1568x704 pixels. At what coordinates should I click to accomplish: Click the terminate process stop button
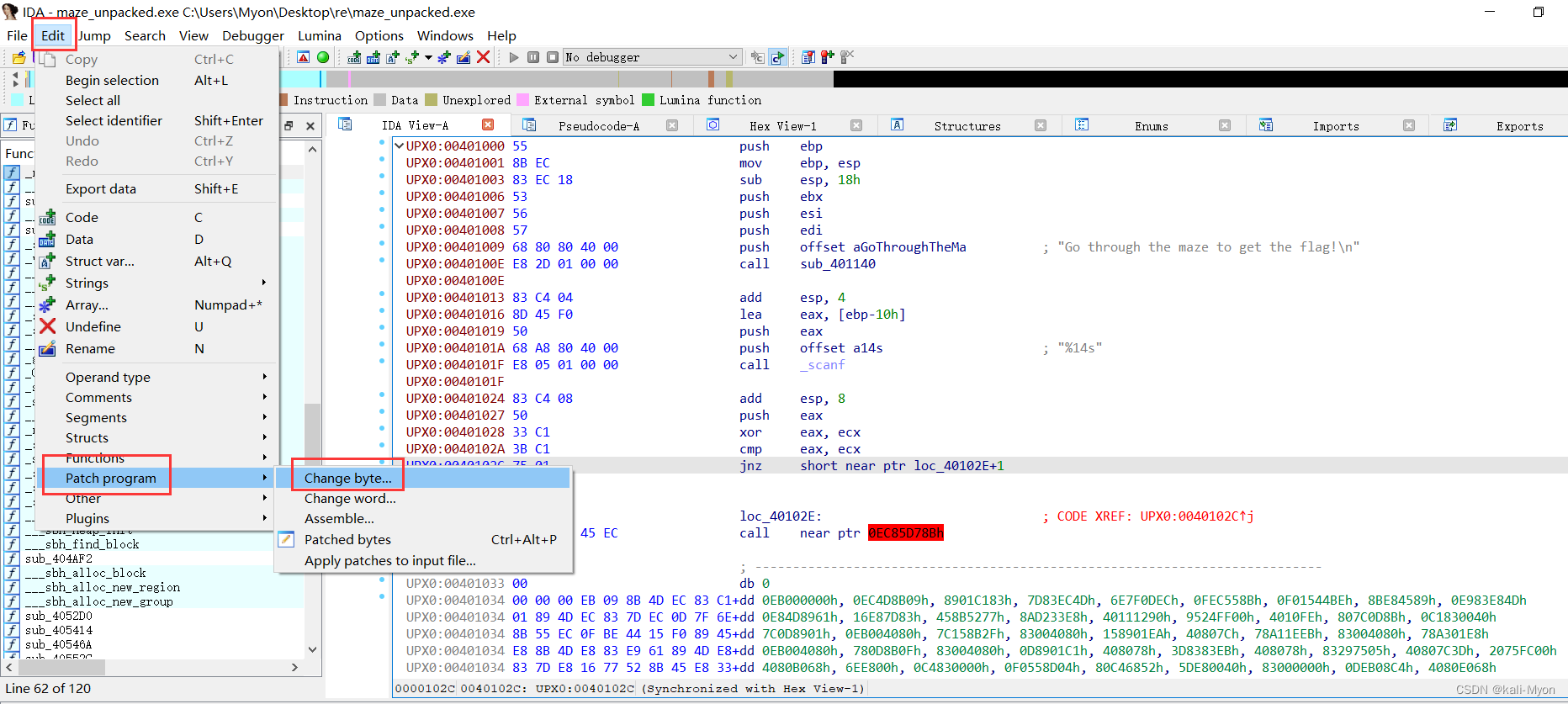(553, 57)
